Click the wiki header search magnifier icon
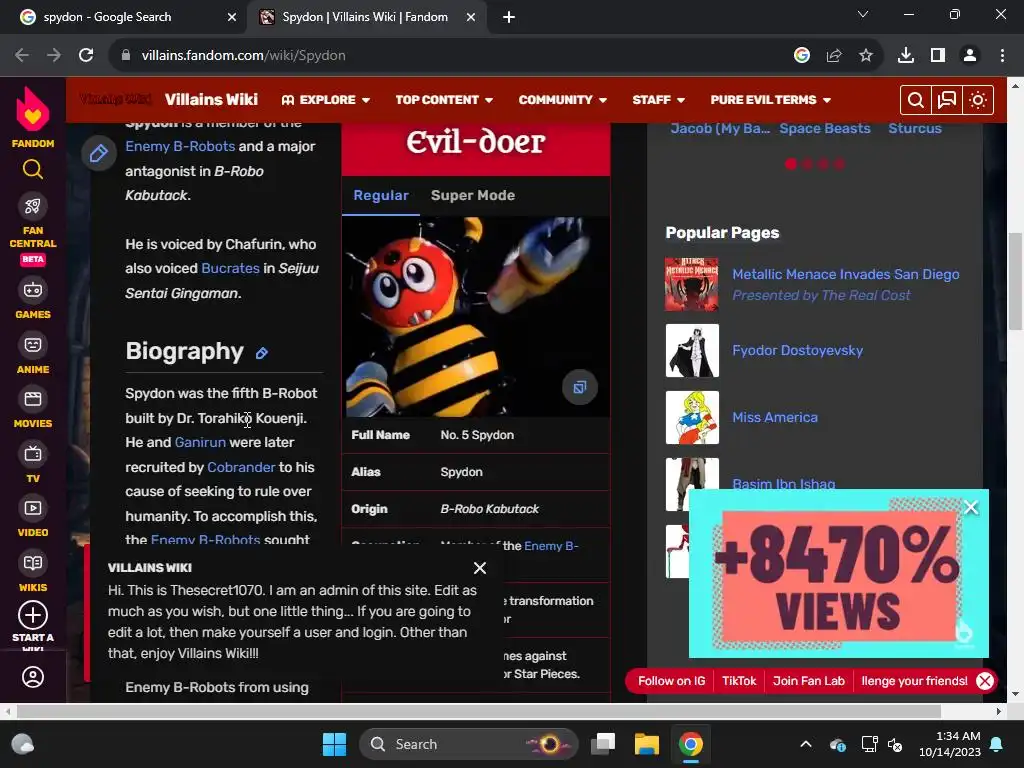The image size is (1024, 768). coord(916,100)
